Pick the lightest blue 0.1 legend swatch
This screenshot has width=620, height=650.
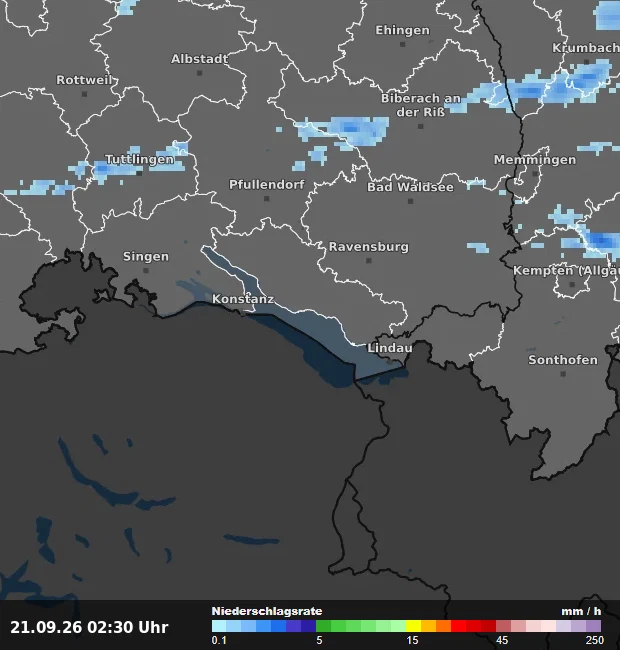[219, 626]
